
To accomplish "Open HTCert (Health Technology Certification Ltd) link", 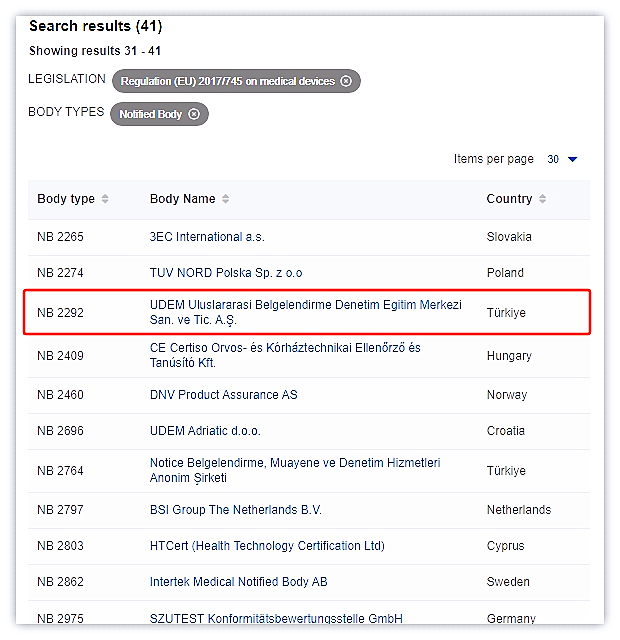I will (267, 546).
